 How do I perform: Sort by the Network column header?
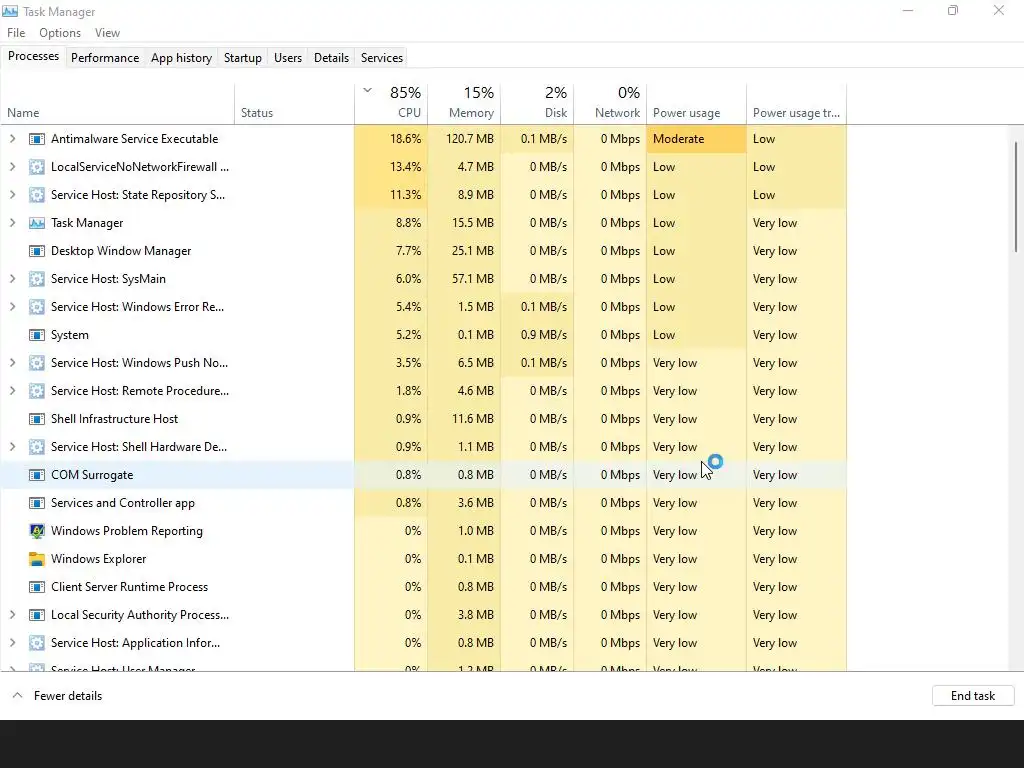pyautogui.click(x=610, y=103)
